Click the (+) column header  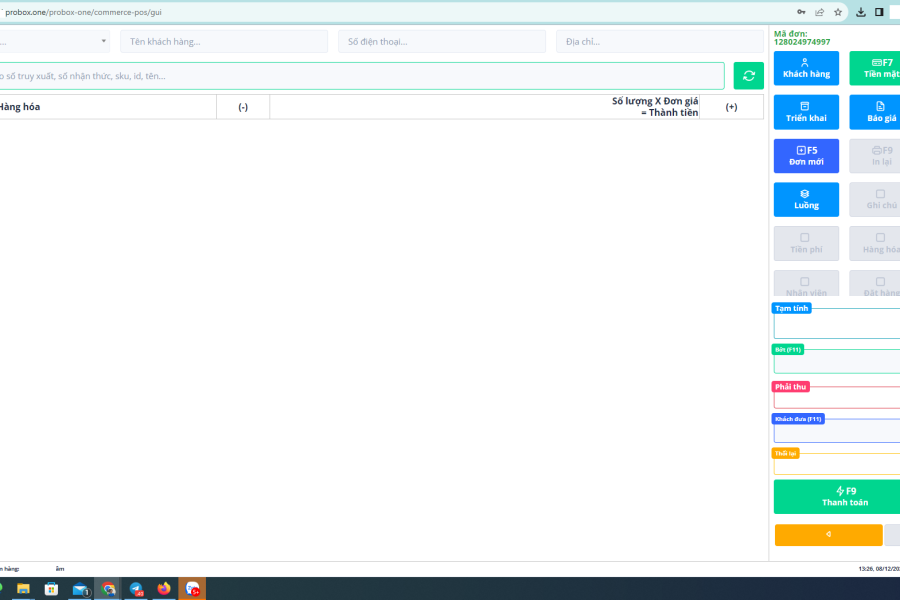(x=731, y=107)
